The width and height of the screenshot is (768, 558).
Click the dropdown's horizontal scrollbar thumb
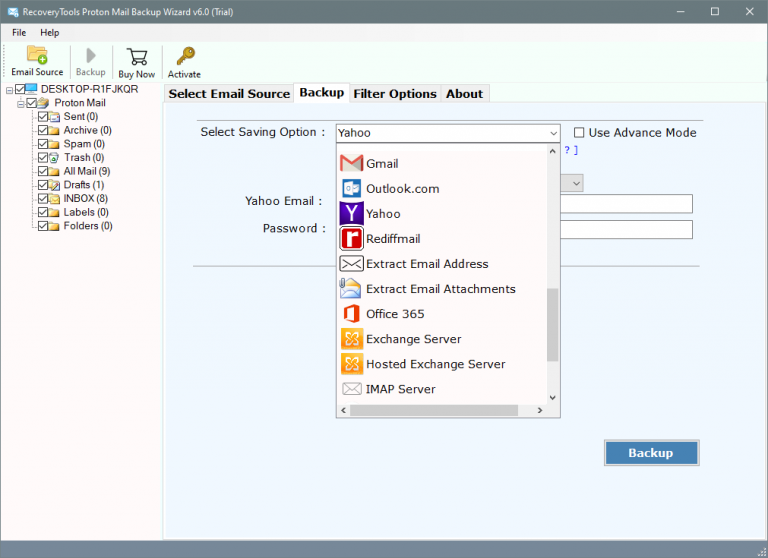[434, 410]
